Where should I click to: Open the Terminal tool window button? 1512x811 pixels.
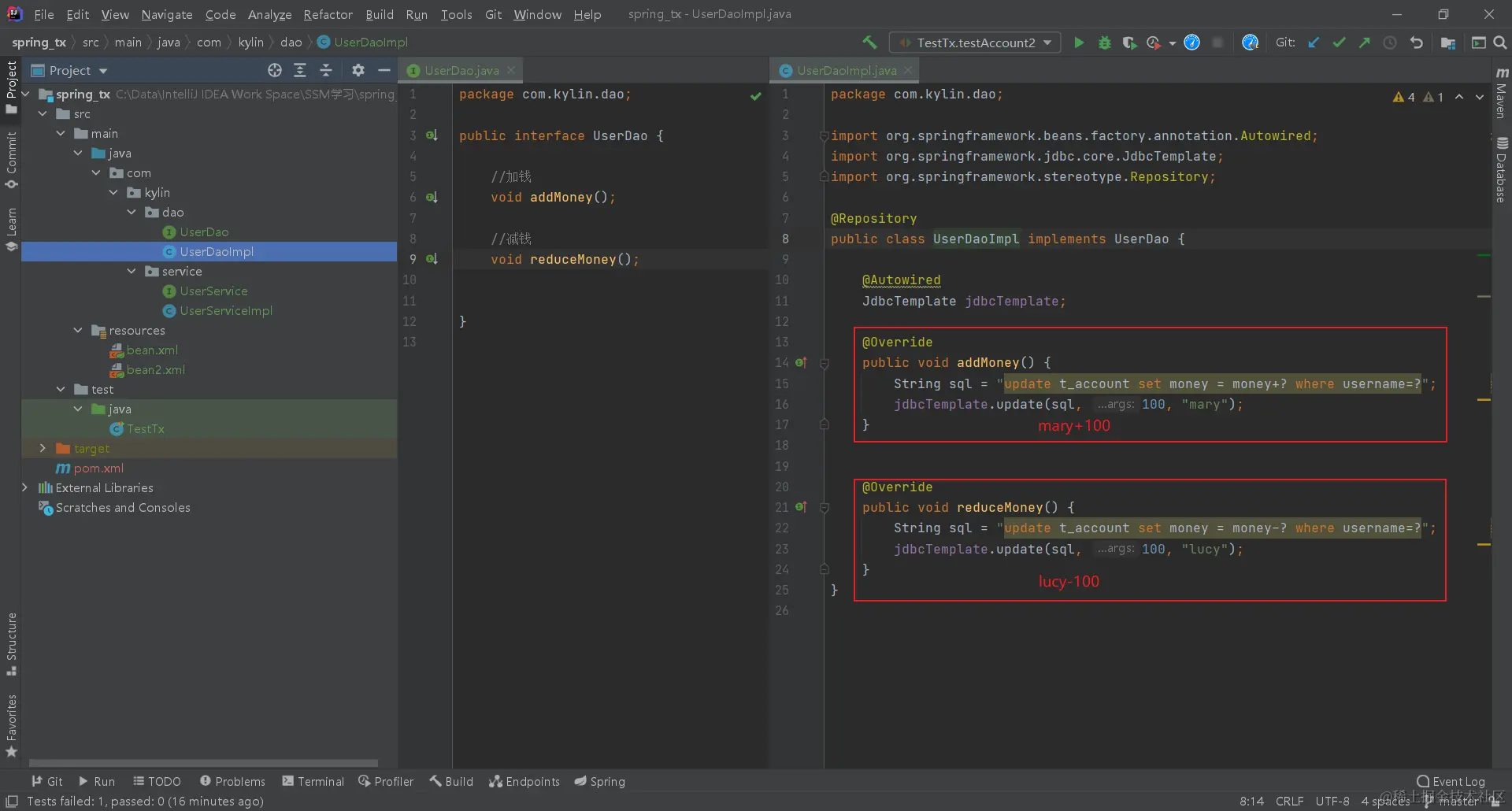click(313, 781)
